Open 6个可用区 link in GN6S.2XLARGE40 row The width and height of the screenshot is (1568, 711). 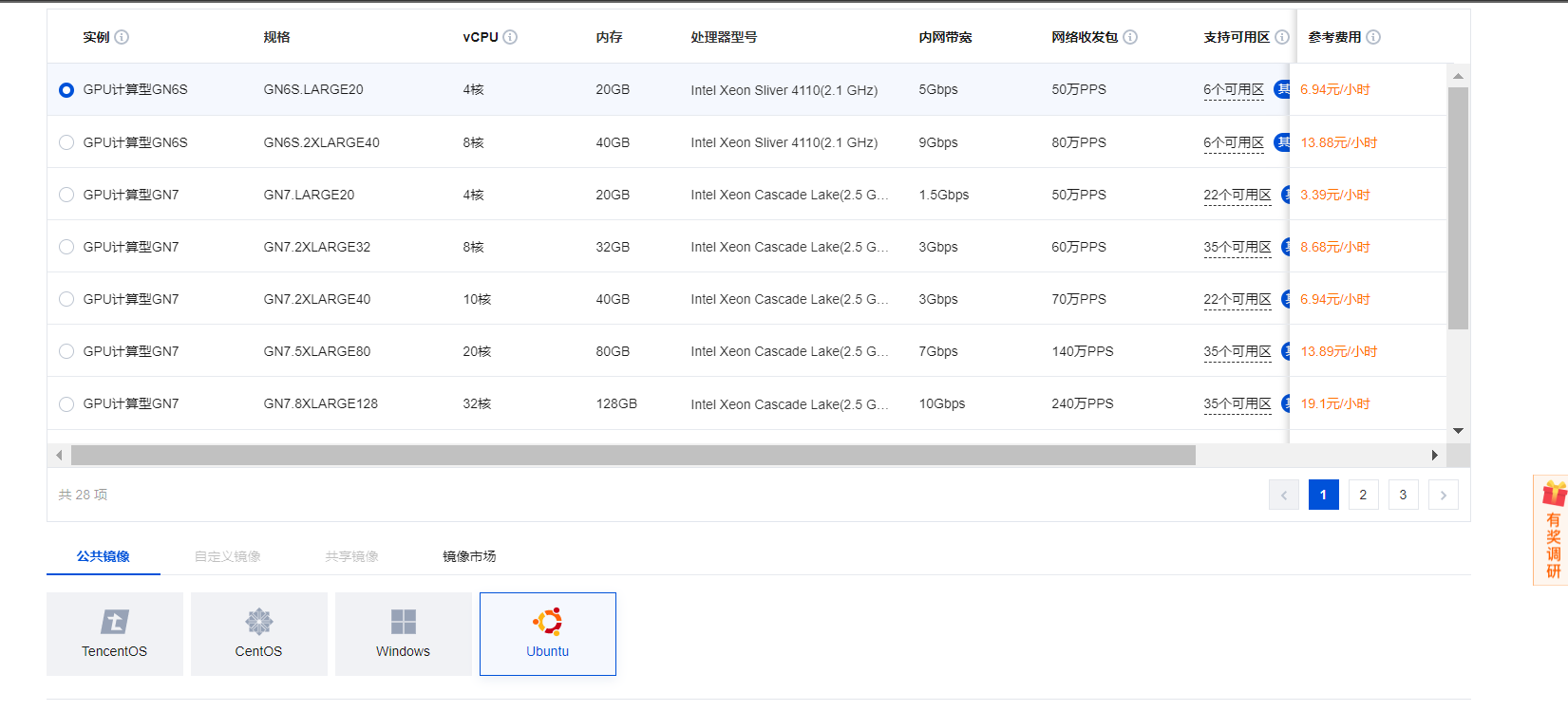pos(1234,142)
